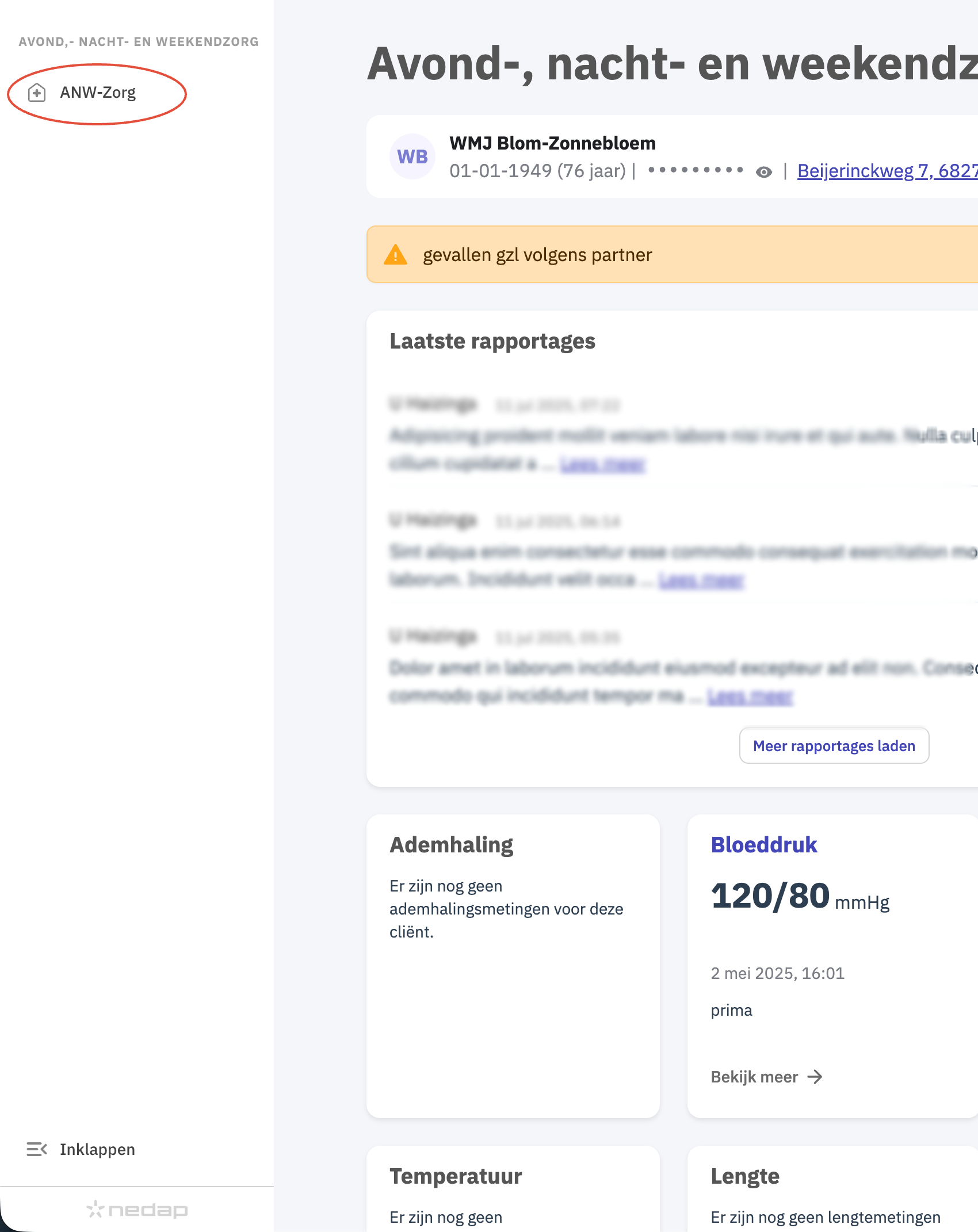Screen dimensions: 978x1232
Task: Open 'Lees meer' in the second report
Action: click(x=701, y=580)
